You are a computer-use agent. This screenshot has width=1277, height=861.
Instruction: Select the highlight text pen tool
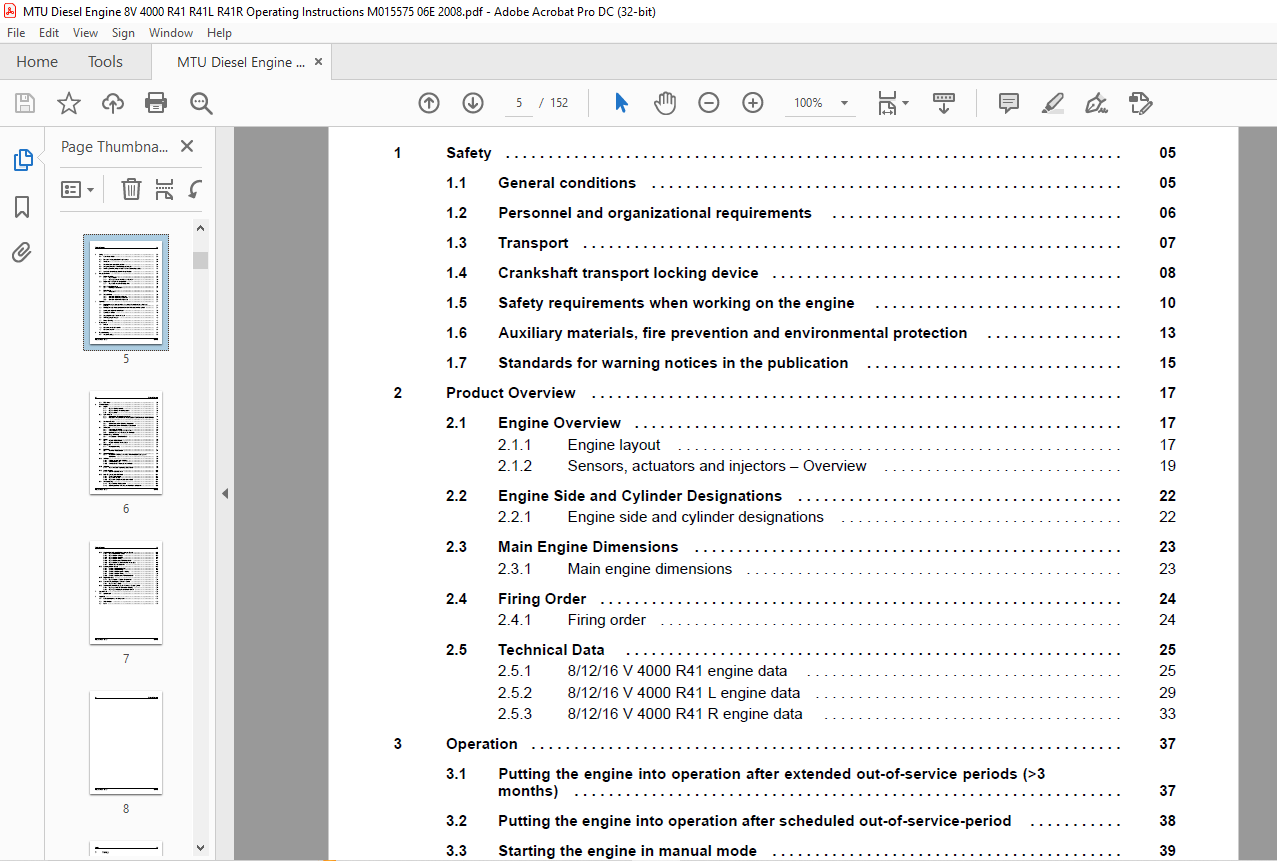pos(1052,103)
